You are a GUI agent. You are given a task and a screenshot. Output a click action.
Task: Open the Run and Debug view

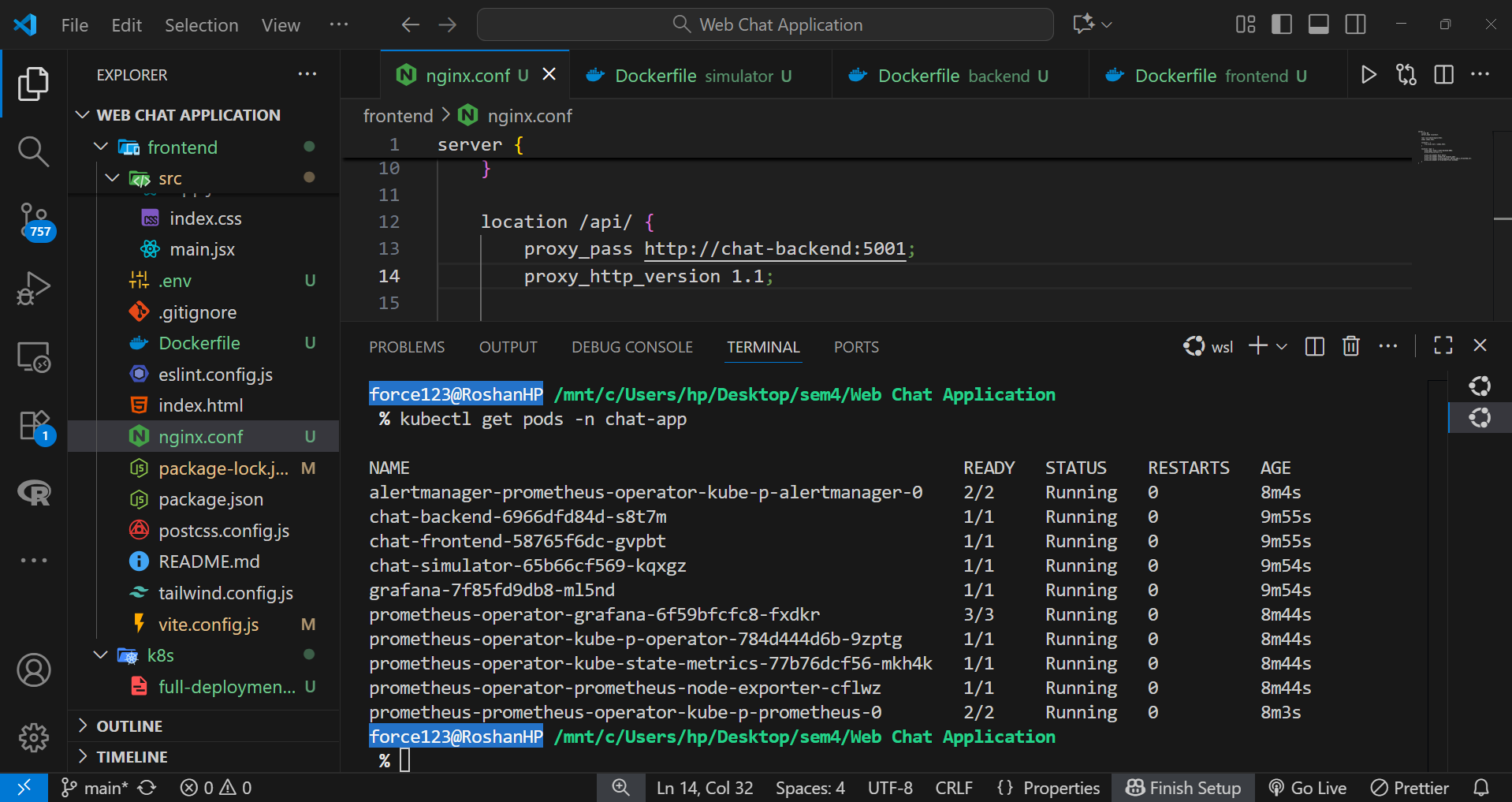coord(33,289)
